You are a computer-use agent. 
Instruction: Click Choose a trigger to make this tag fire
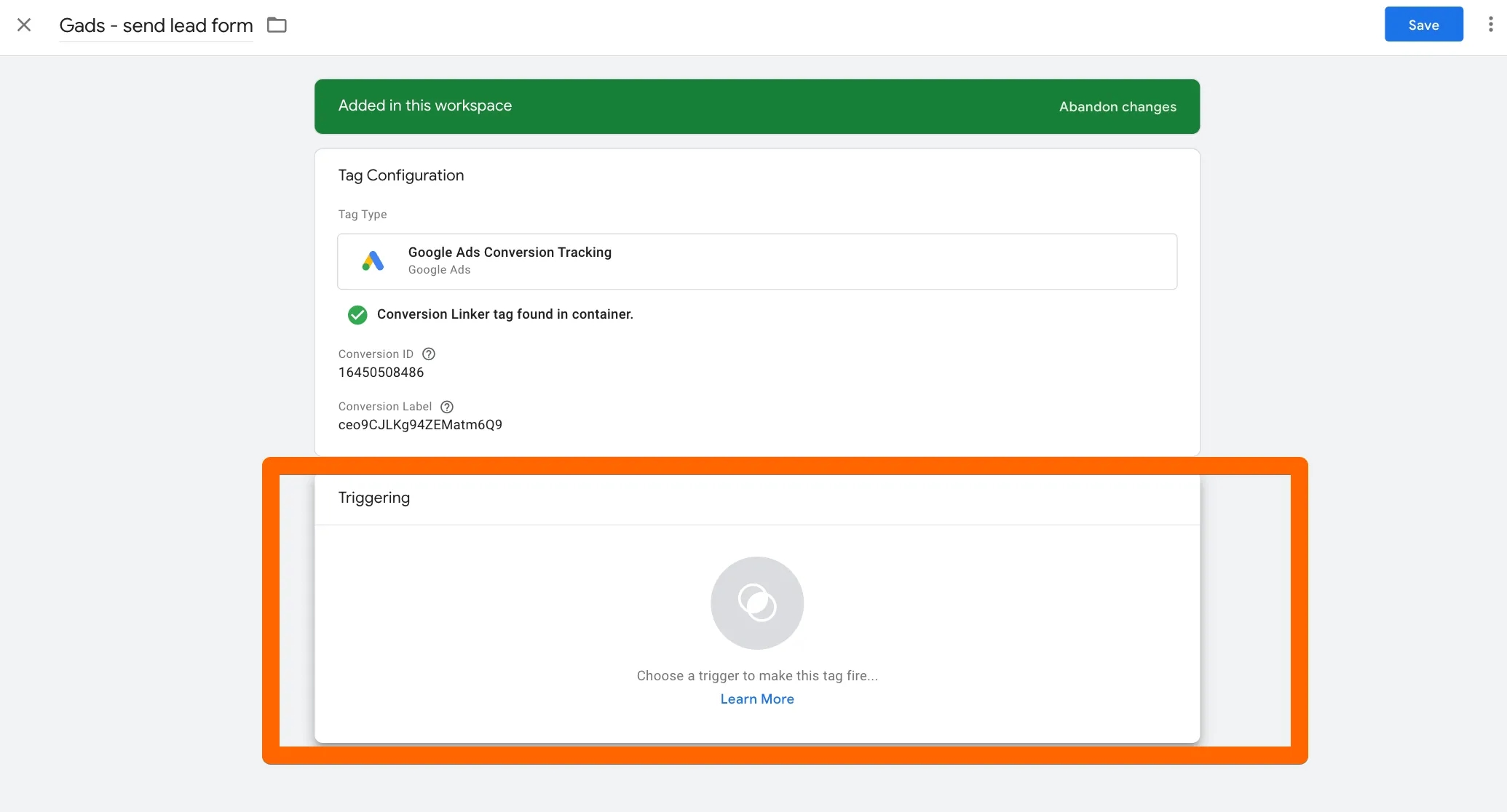click(x=757, y=676)
